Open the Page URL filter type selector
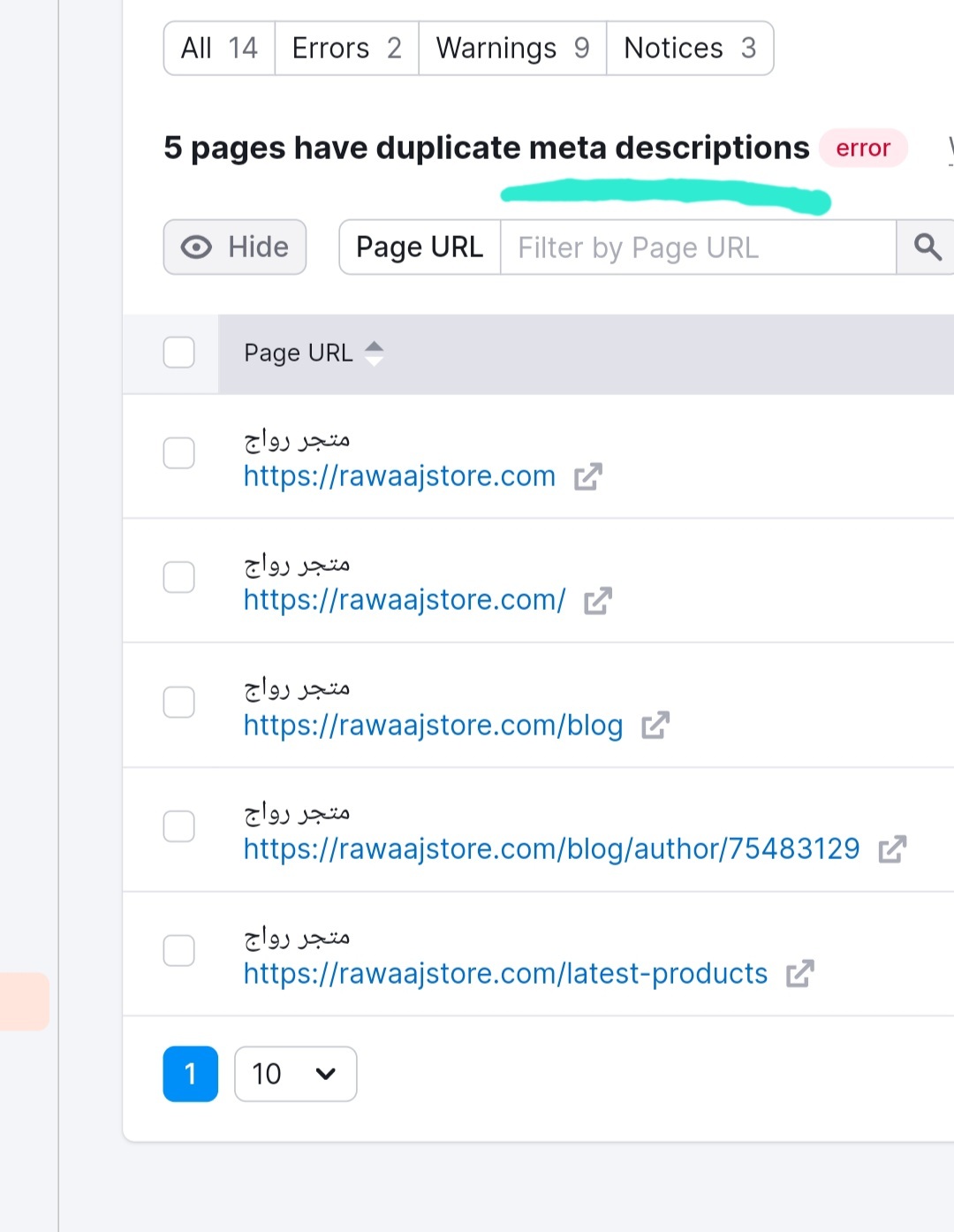This screenshot has width=954, height=1232. tap(420, 247)
